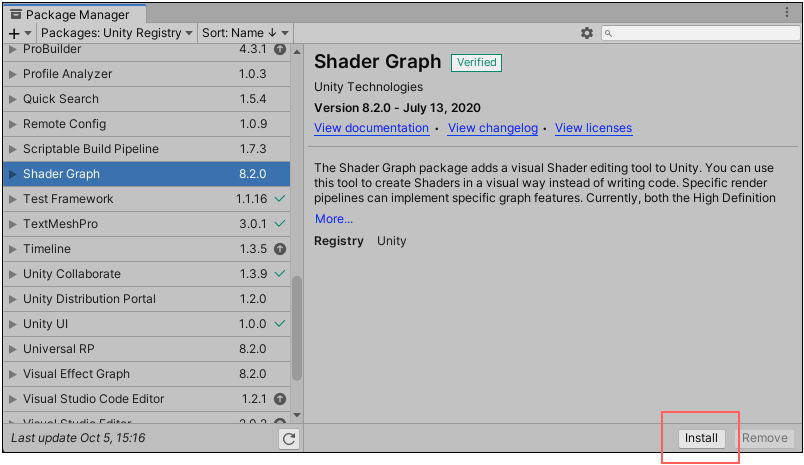The image size is (804, 465).
Task: Expand the Universal RP package entry
Action: coord(13,349)
